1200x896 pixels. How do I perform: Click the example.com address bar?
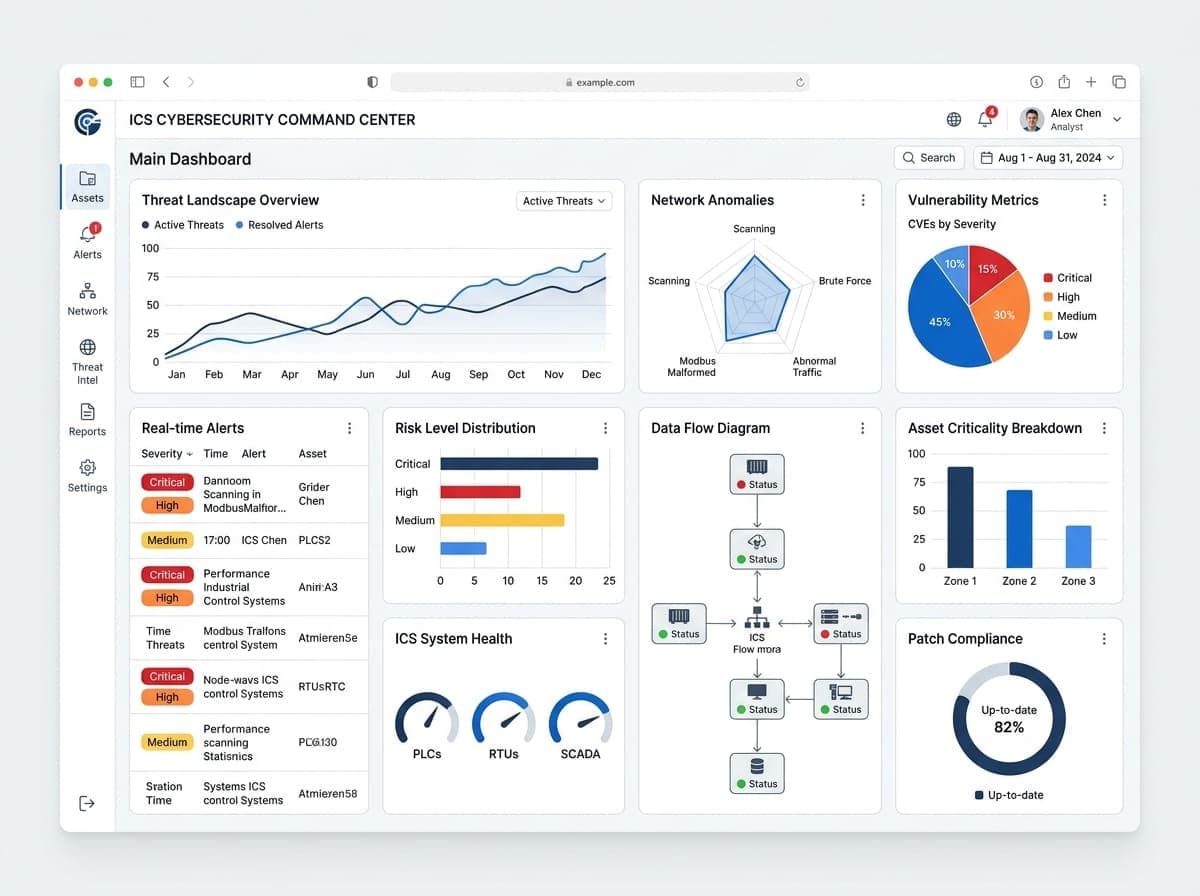600,83
